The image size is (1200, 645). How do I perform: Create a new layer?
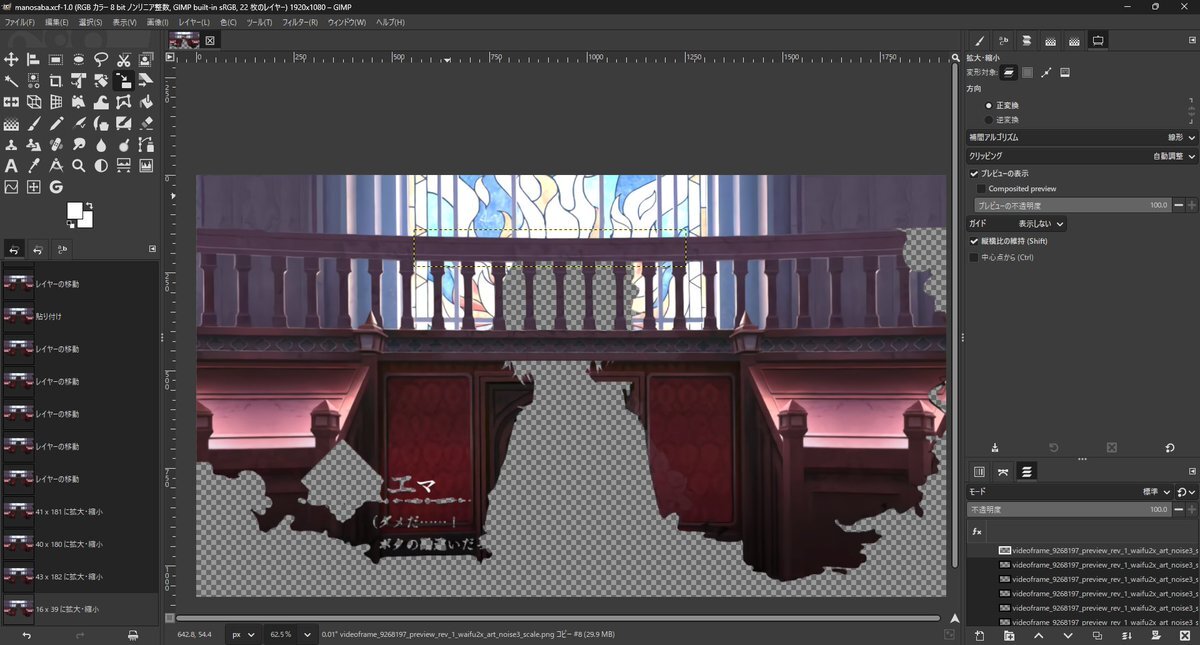(x=979, y=636)
